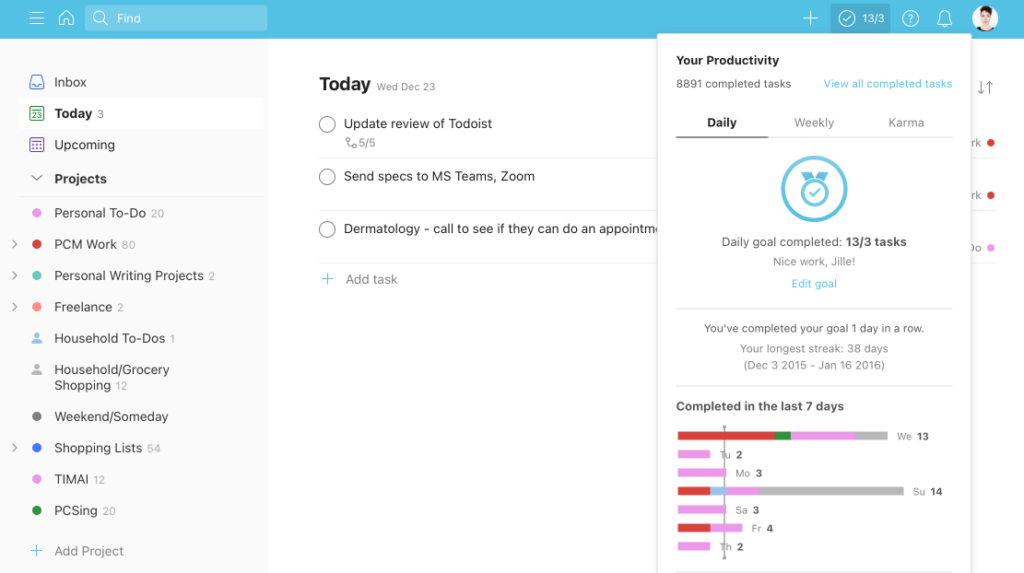
Task: Click Friday 4 completed tasks bar
Action: (710, 528)
